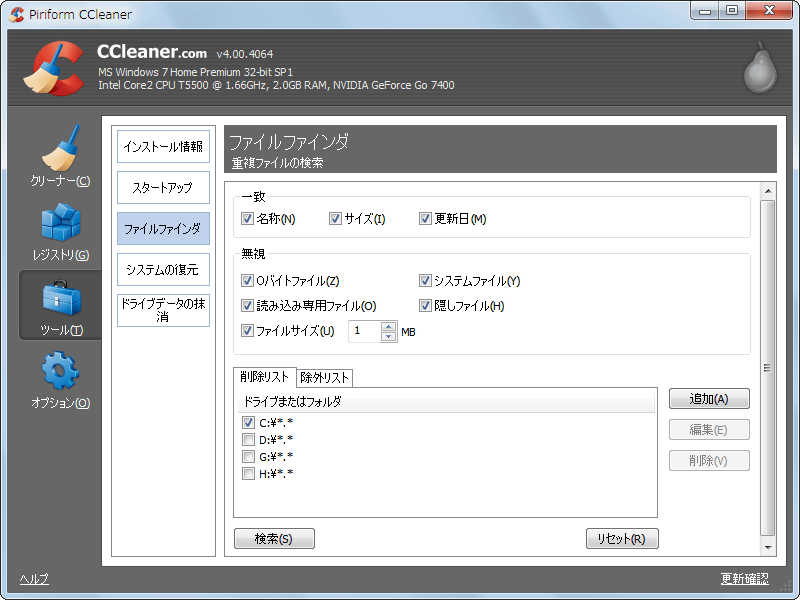Toggle ファイルサイズ(U) checkbox

[247, 331]
